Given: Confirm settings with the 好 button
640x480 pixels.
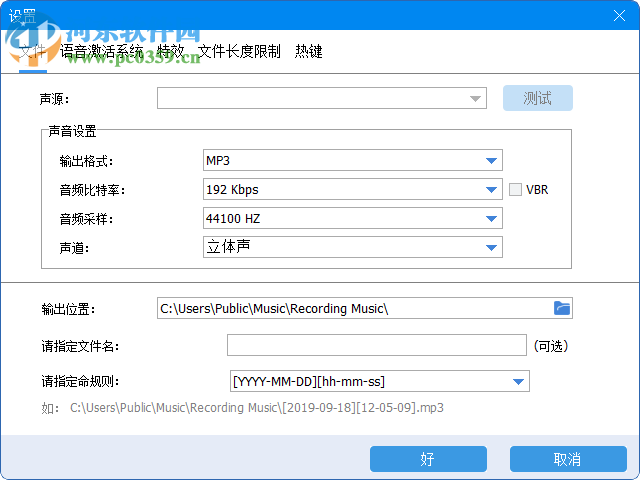Looking at the screenshot, I should coord(428,459).
